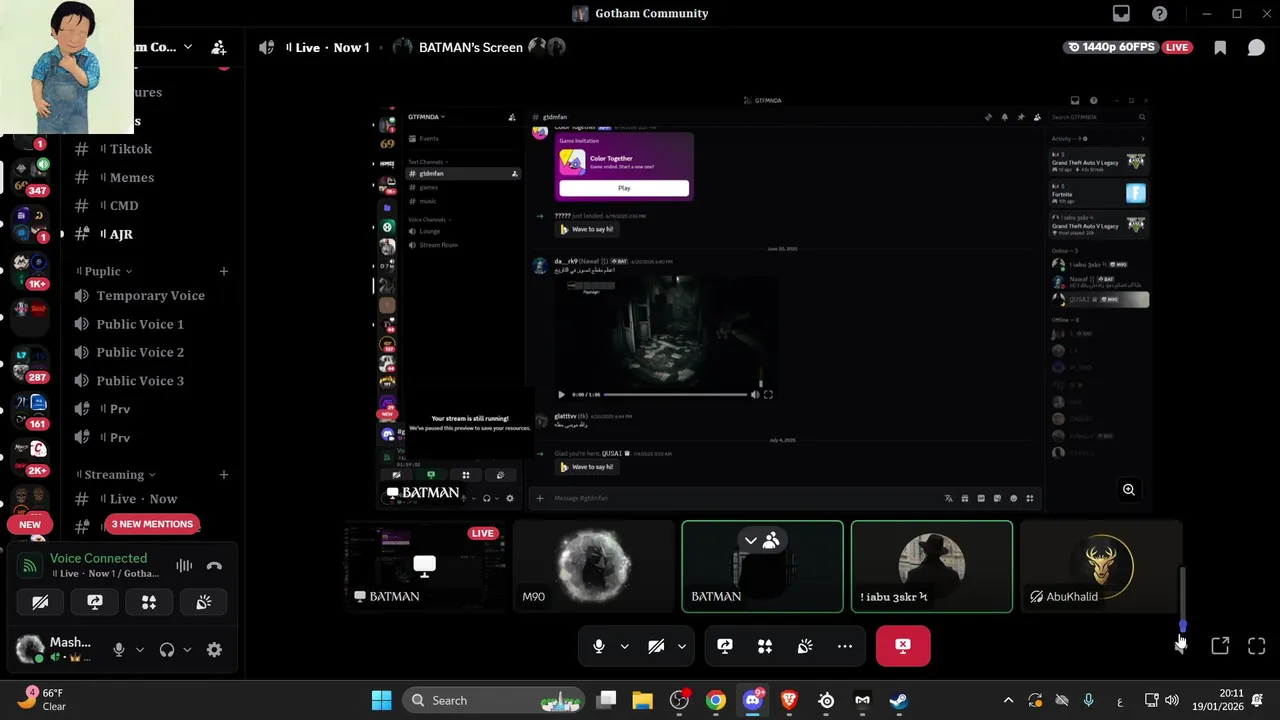The height and width of the screenshot is (720, 1280).
Task: Open Steam from the taskbar
Action: (899, 700)
